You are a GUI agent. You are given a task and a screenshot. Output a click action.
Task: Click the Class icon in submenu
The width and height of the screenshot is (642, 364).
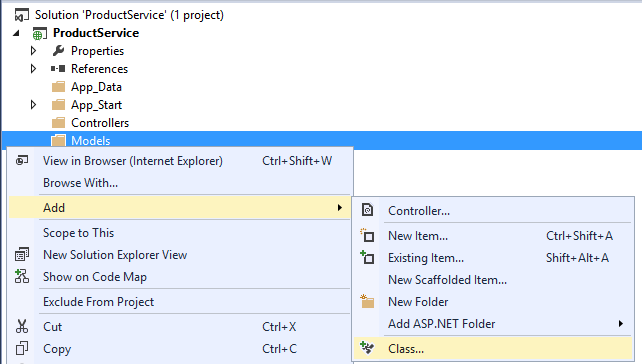[x=367, y=348]
